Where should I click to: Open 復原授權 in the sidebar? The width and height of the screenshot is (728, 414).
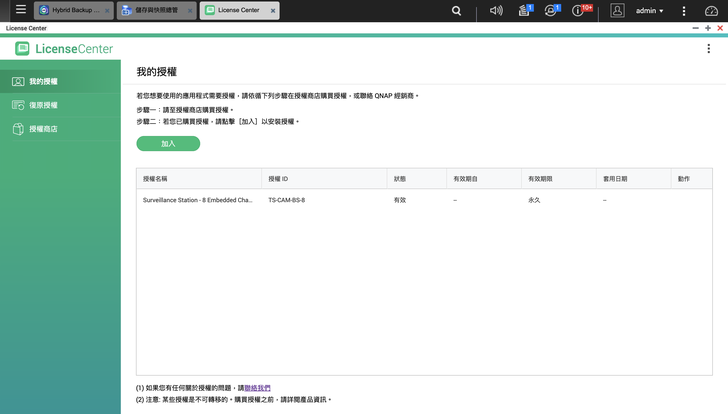coord(43,105)
